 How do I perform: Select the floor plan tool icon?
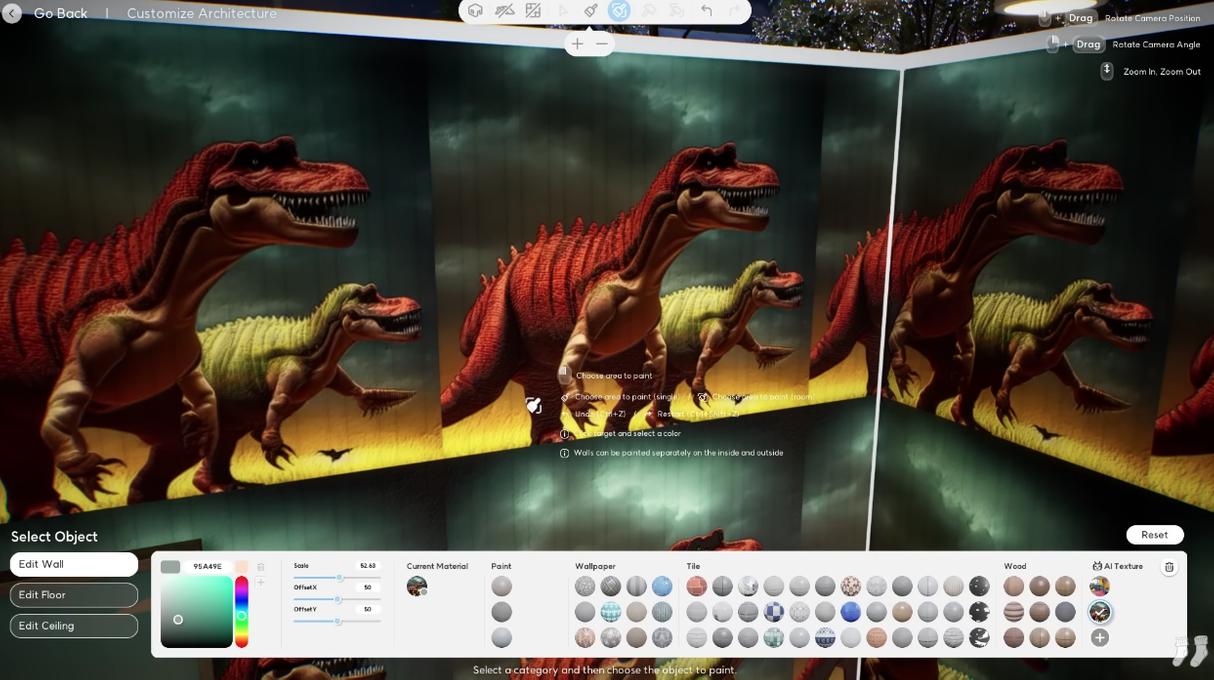[x=533, y=11]
